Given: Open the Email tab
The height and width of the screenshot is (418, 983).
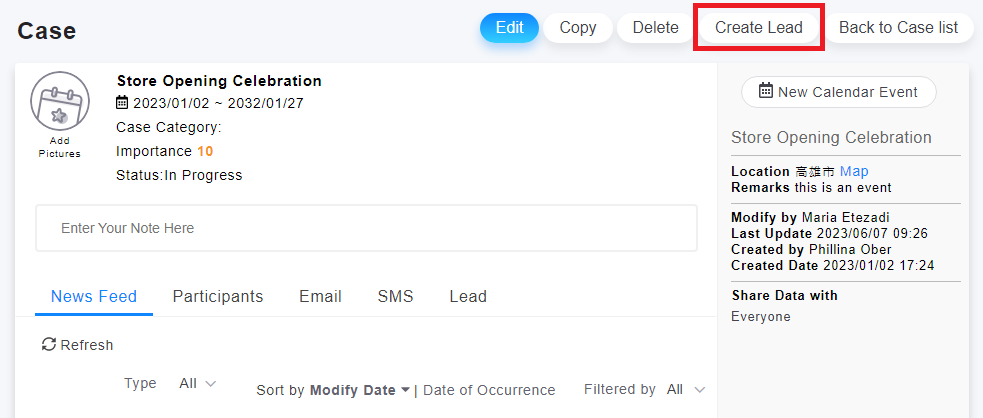Looking at the screenshot, I should pos(320,297).
